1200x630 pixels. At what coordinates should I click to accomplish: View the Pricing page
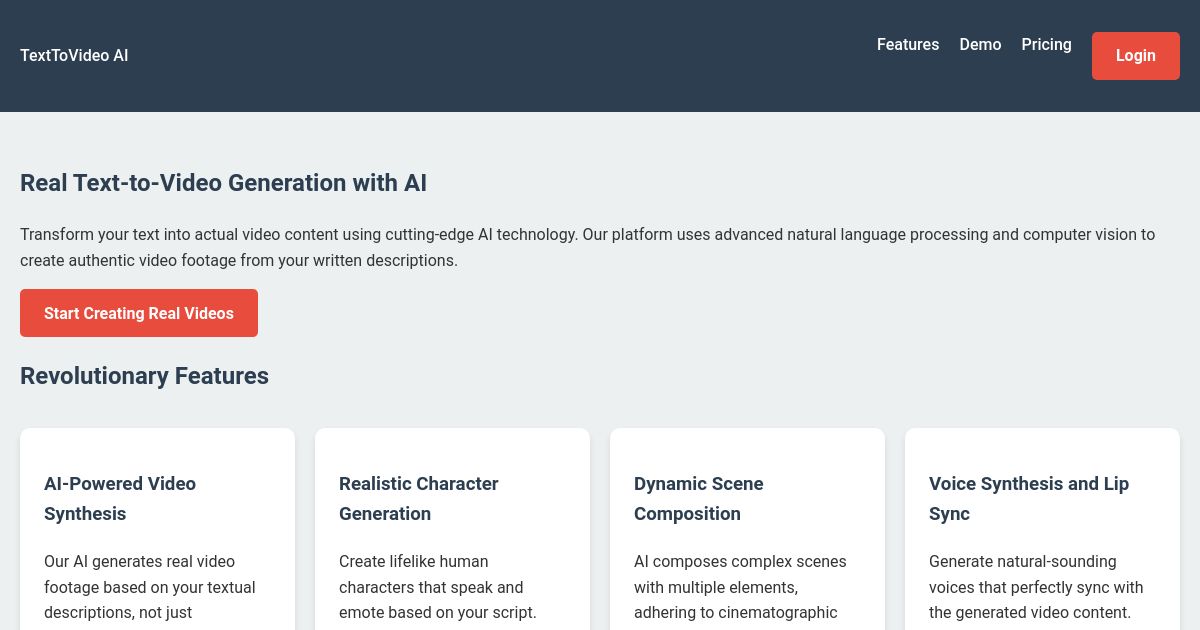(1046, 45)
